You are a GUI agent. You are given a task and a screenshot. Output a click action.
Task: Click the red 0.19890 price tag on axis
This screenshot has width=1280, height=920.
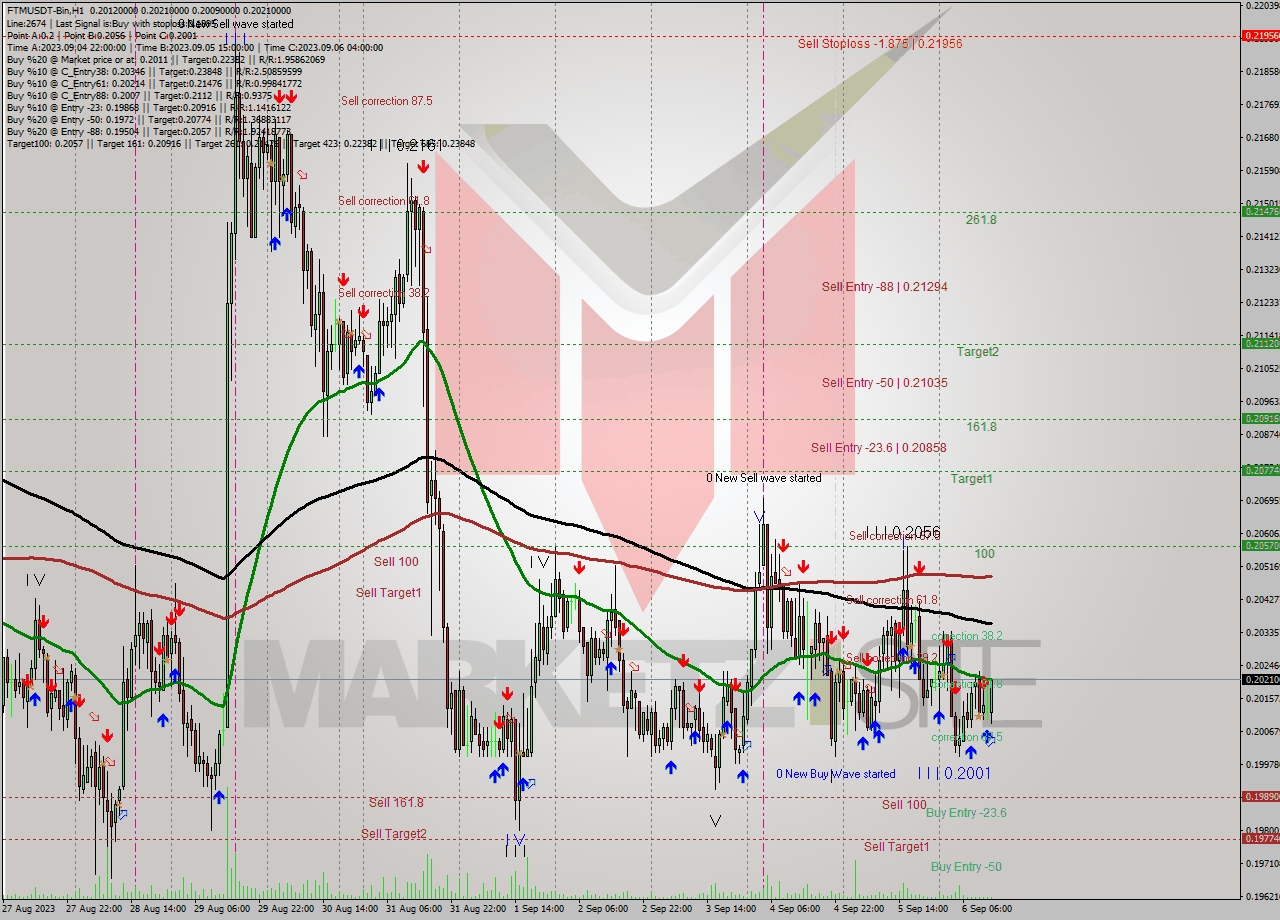coord(1261,797)
